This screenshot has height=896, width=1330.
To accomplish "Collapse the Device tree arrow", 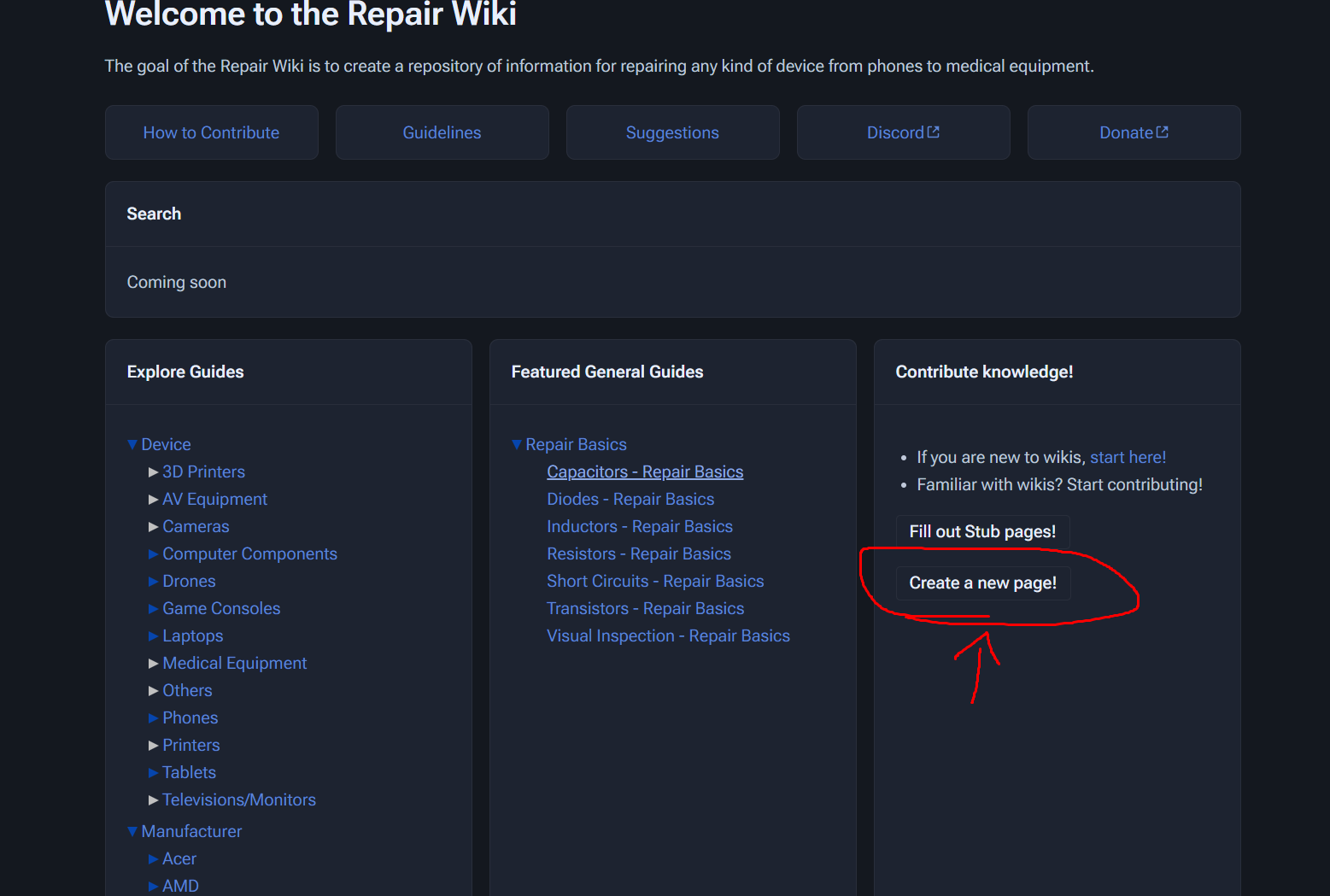I will click(132, 444).
